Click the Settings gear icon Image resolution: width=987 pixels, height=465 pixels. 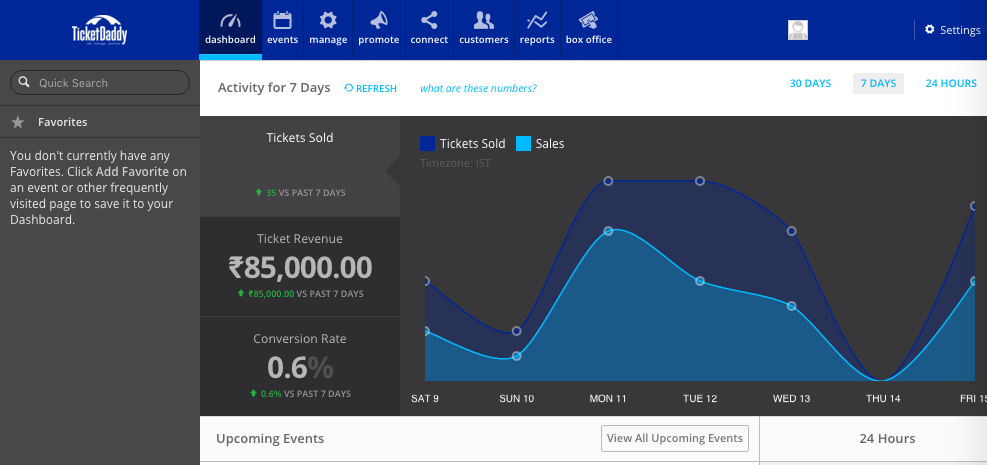click(930, 29)
